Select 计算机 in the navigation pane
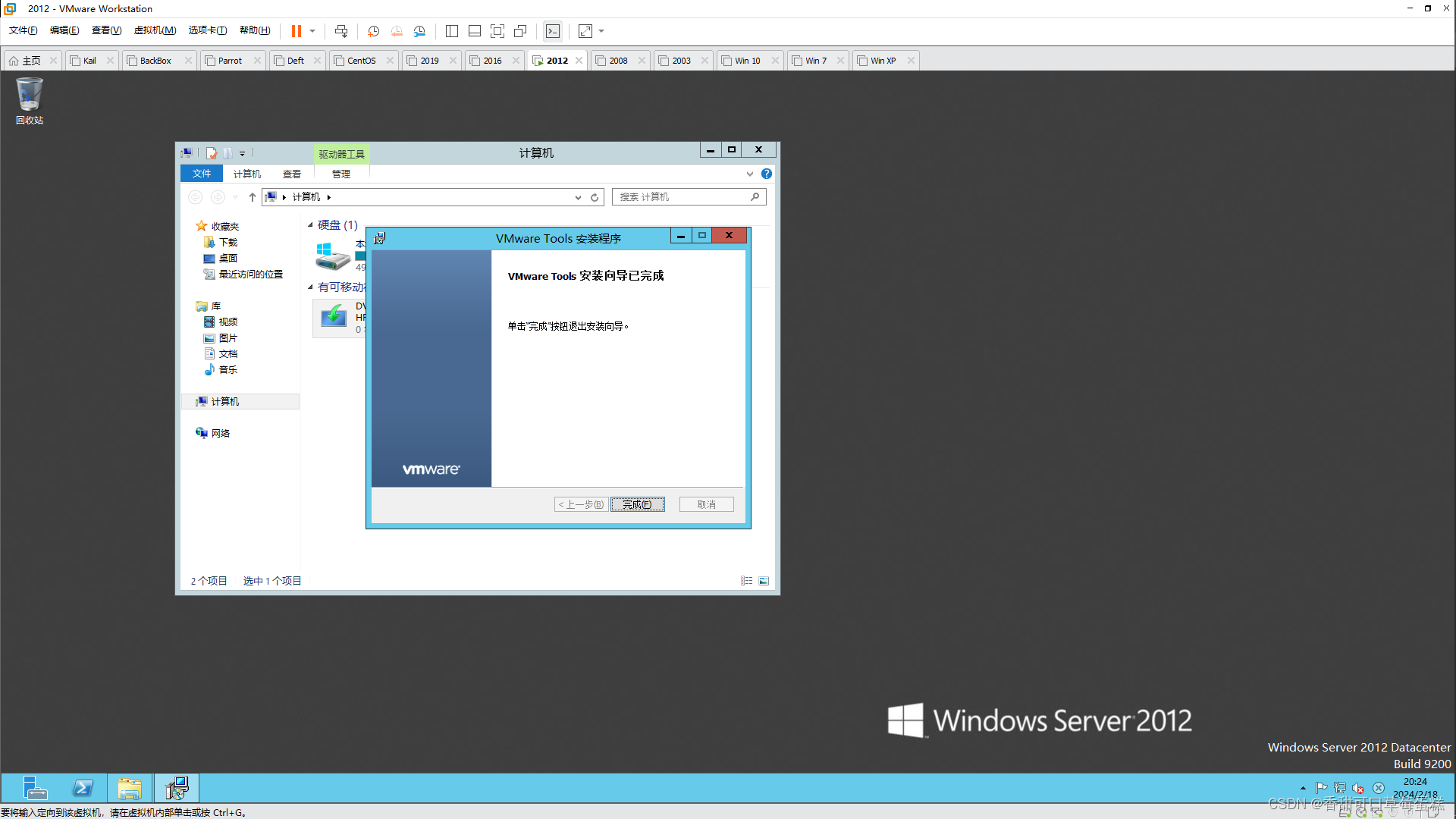 [x=240, y=402]
